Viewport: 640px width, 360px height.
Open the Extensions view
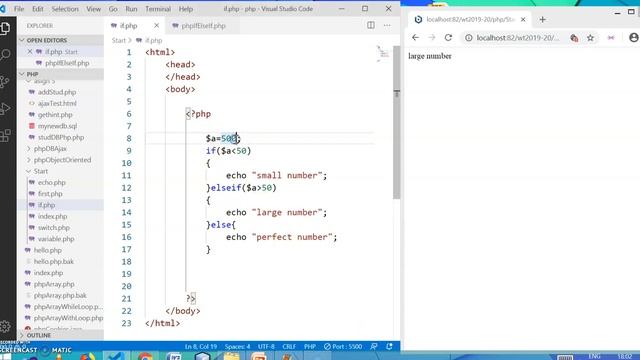[5, 136]
